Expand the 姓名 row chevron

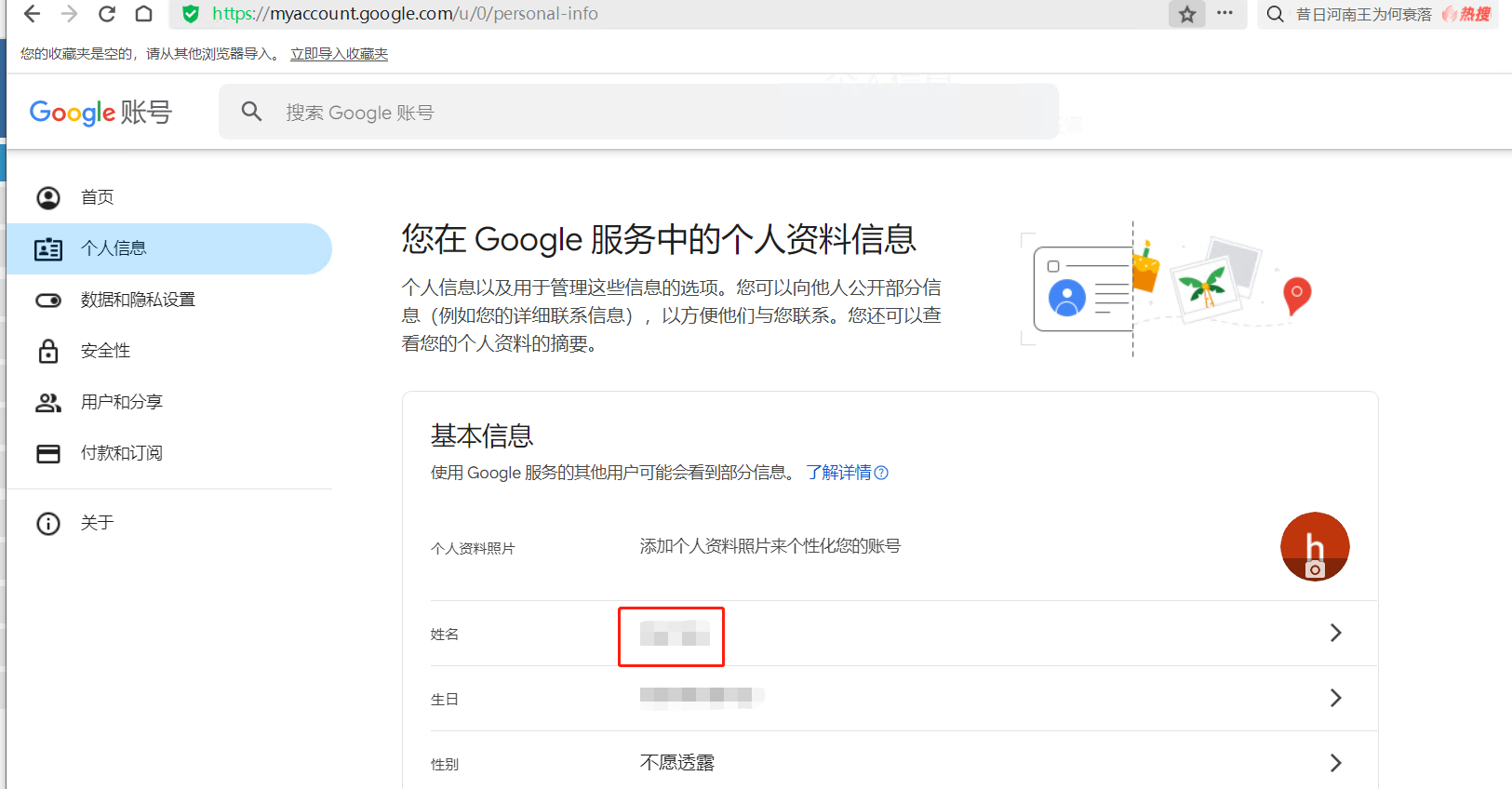tap(1335, 633)
